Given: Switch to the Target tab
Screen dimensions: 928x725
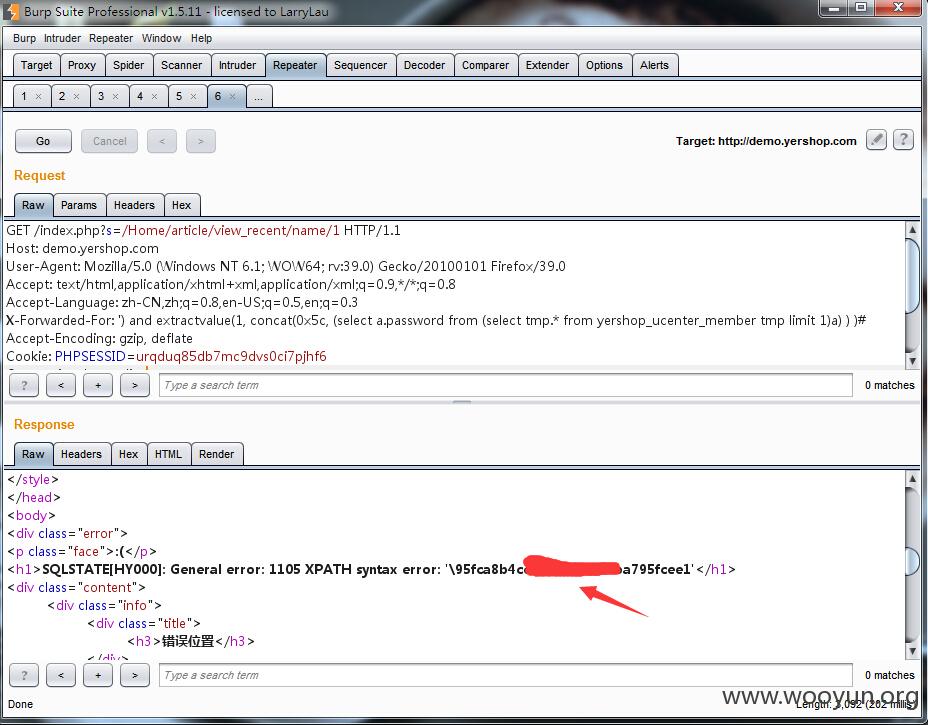Looking at the screenshot, I should click(x=37, y=65).
